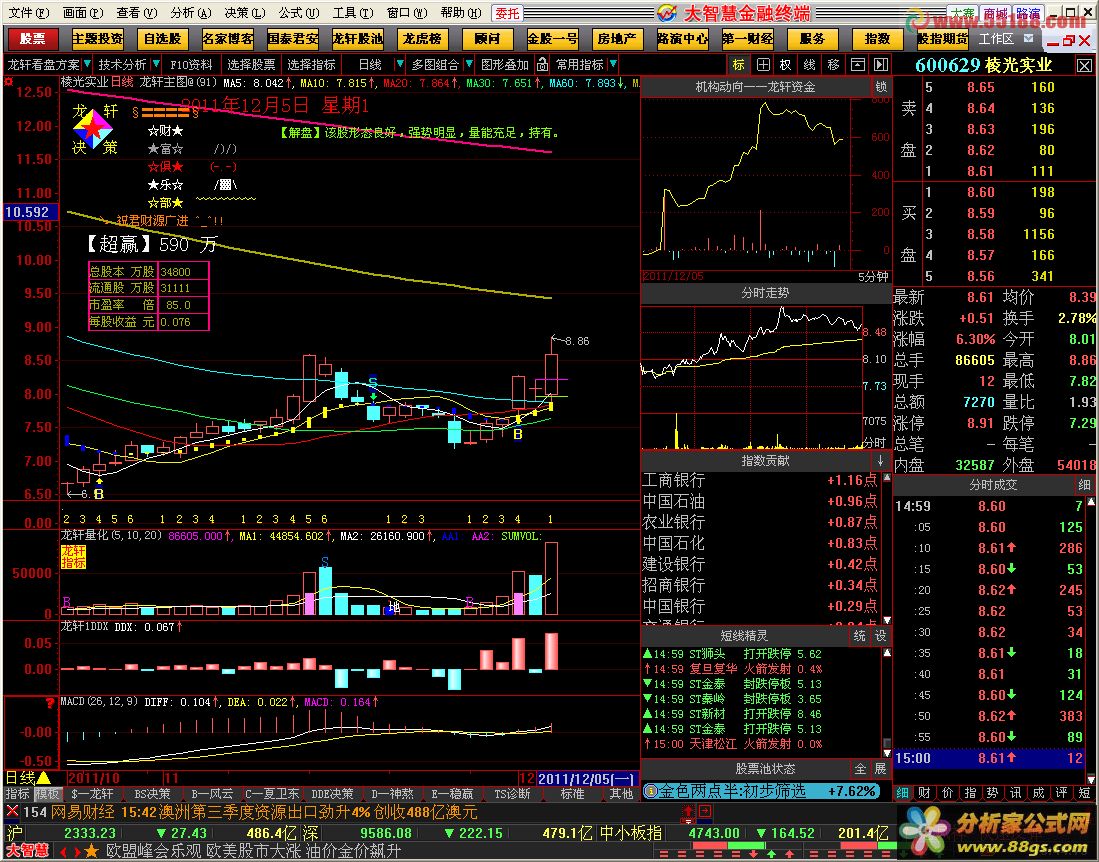
Task: Select the 指标 tab at chart bottom
Action: [x=18, y=793]
